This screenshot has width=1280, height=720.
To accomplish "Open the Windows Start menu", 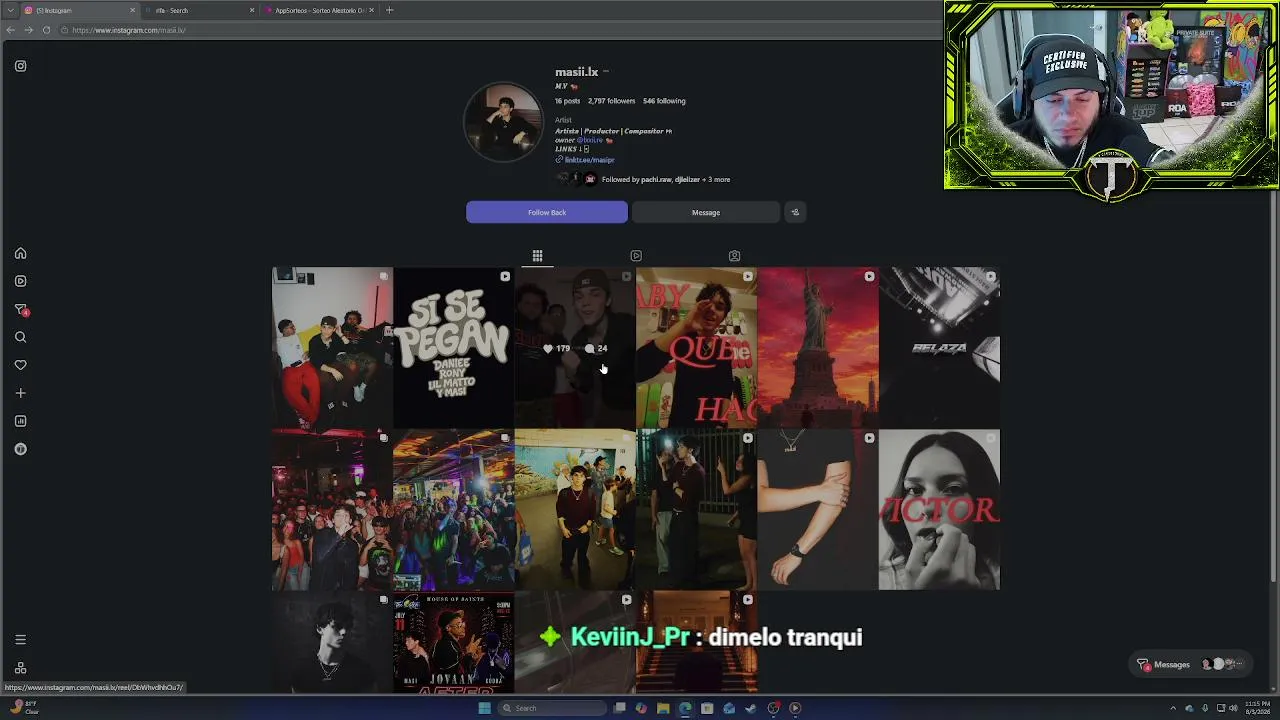I will (485, 708).
